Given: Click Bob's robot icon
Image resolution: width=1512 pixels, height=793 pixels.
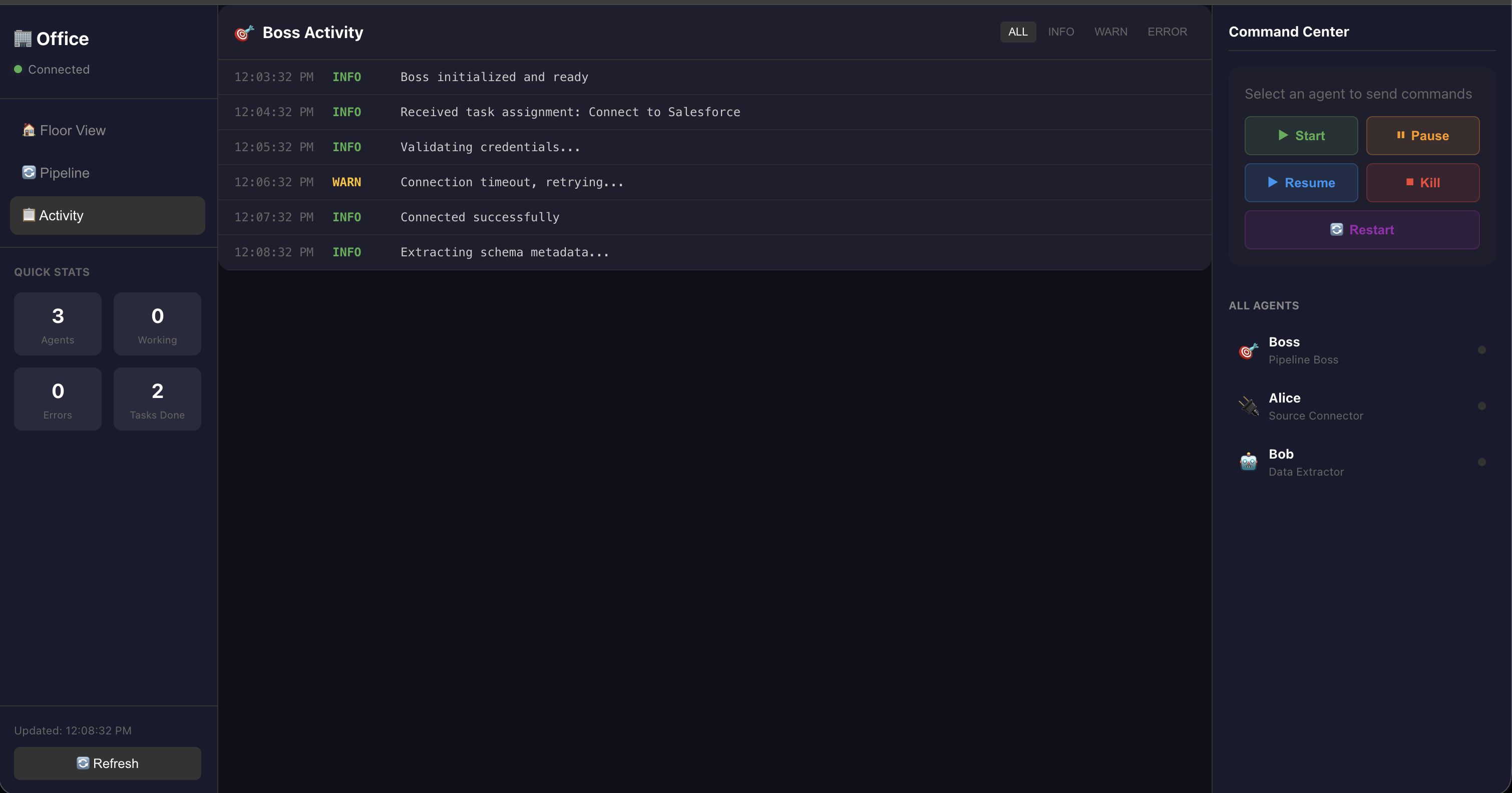Looking at the screenshot, I should [x=1248, y=463].
